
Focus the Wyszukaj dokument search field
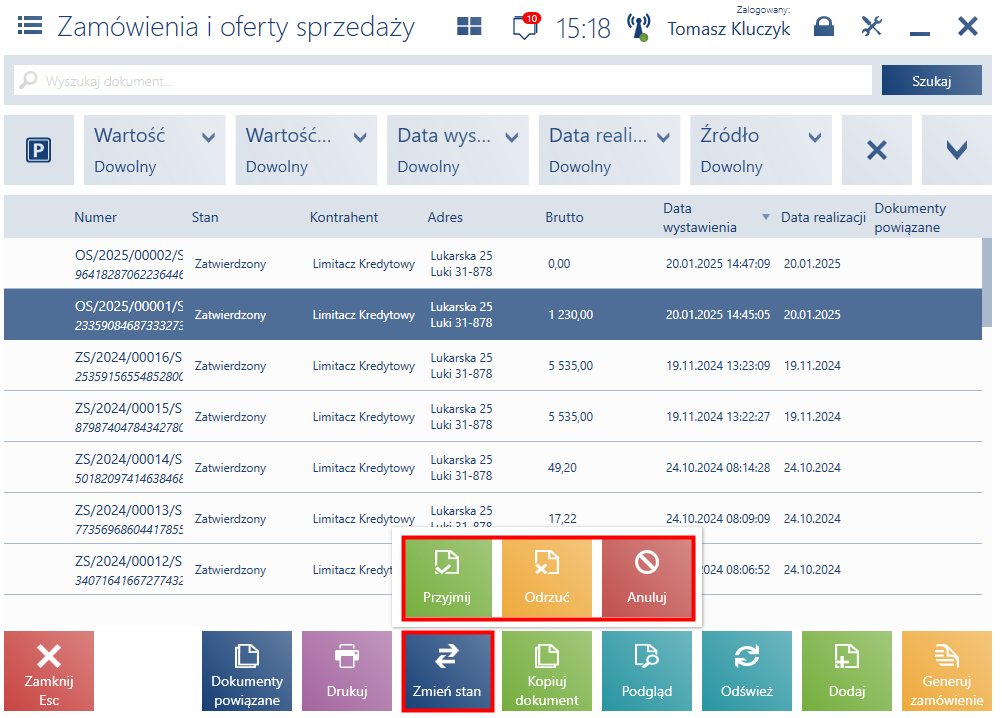443,80
